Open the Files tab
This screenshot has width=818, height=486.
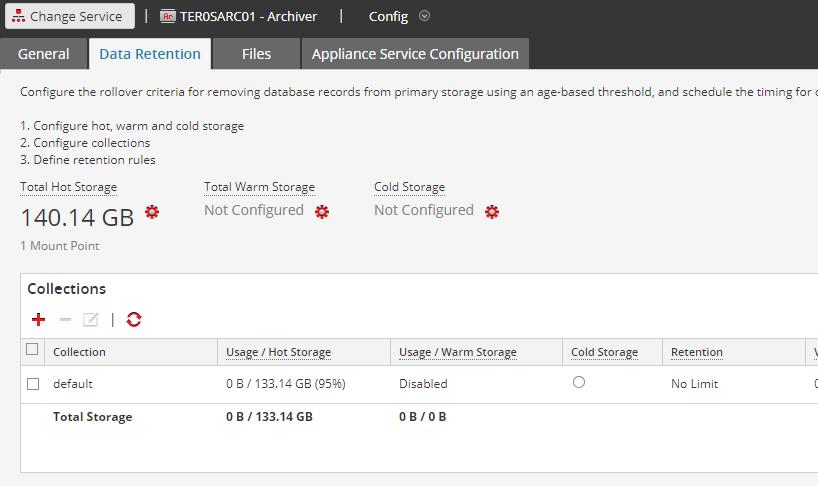[256, 54]
